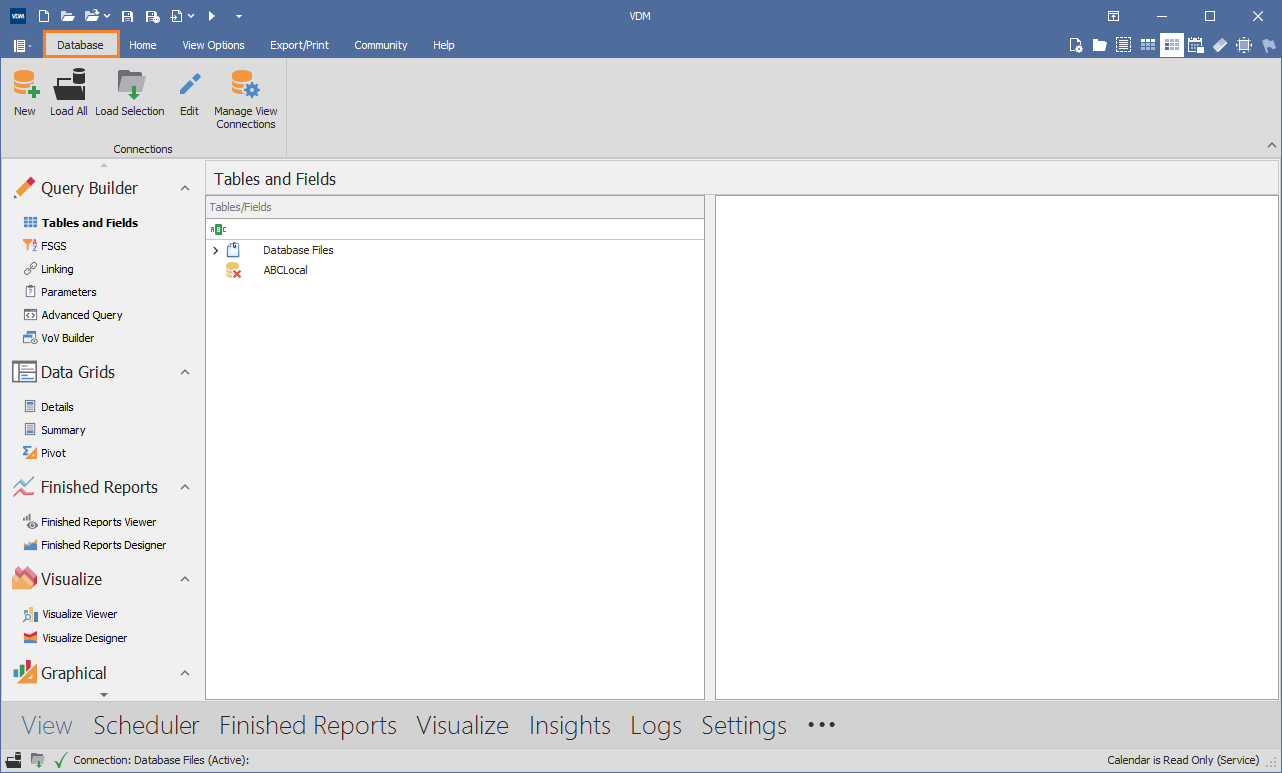Click the sidebar scroll-down arrow

[103, 694]
